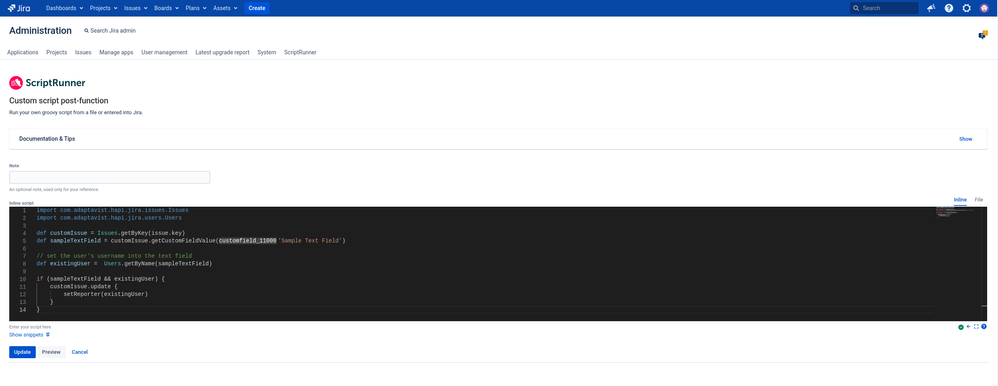The image size is (998, 386).
Task: Click the ScriptRunner logo
Action: (x=47, y=83)
